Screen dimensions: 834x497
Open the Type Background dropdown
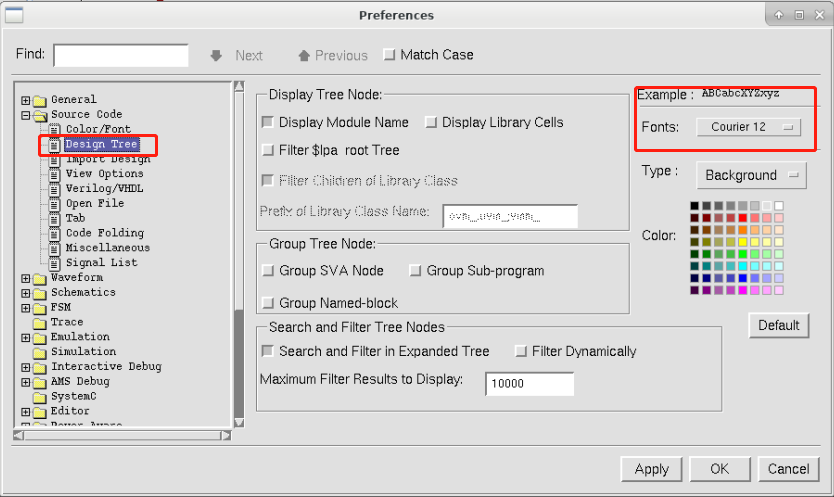pos(751,175)
